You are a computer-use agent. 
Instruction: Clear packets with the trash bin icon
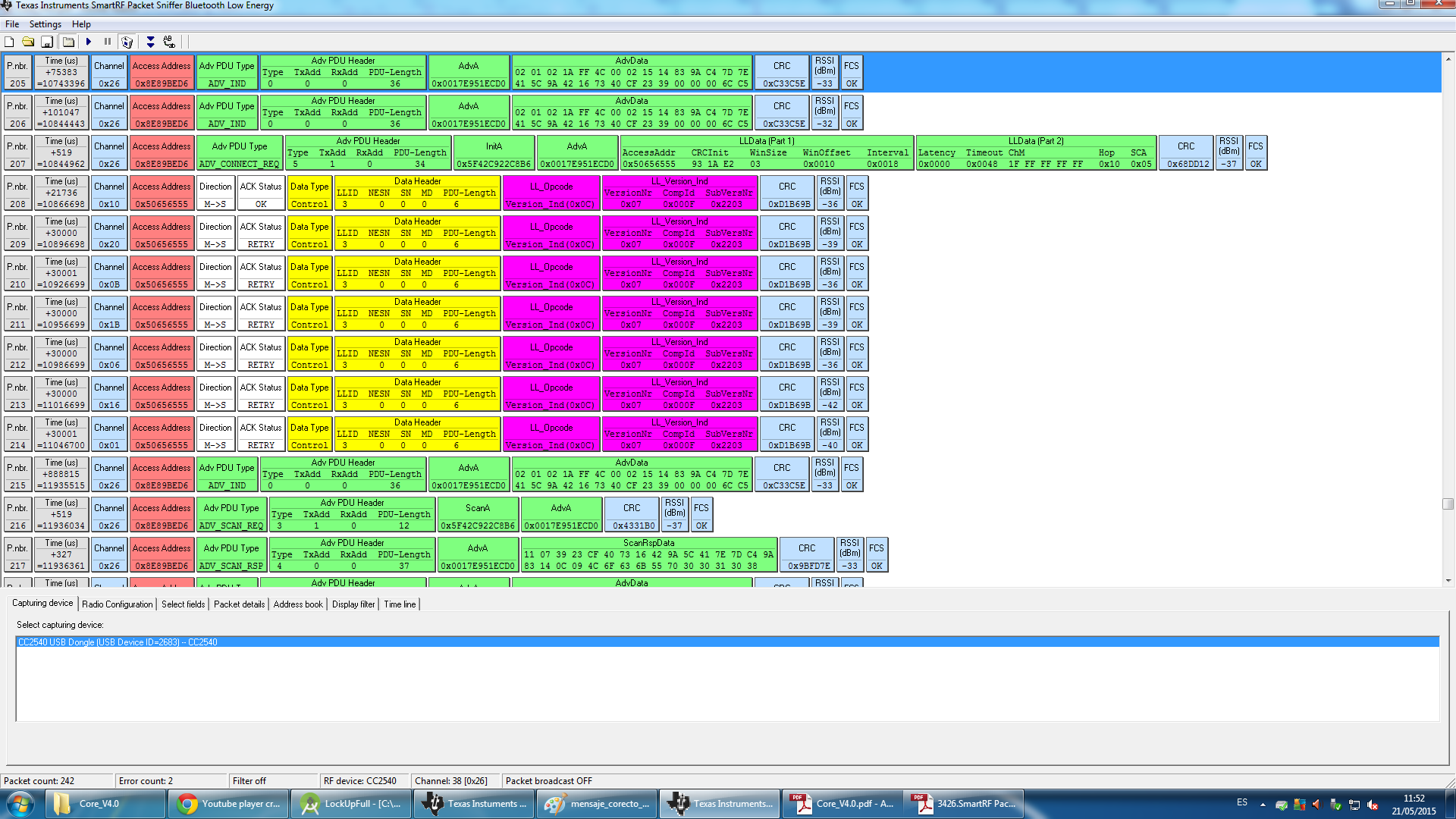(x=127, y=42)
